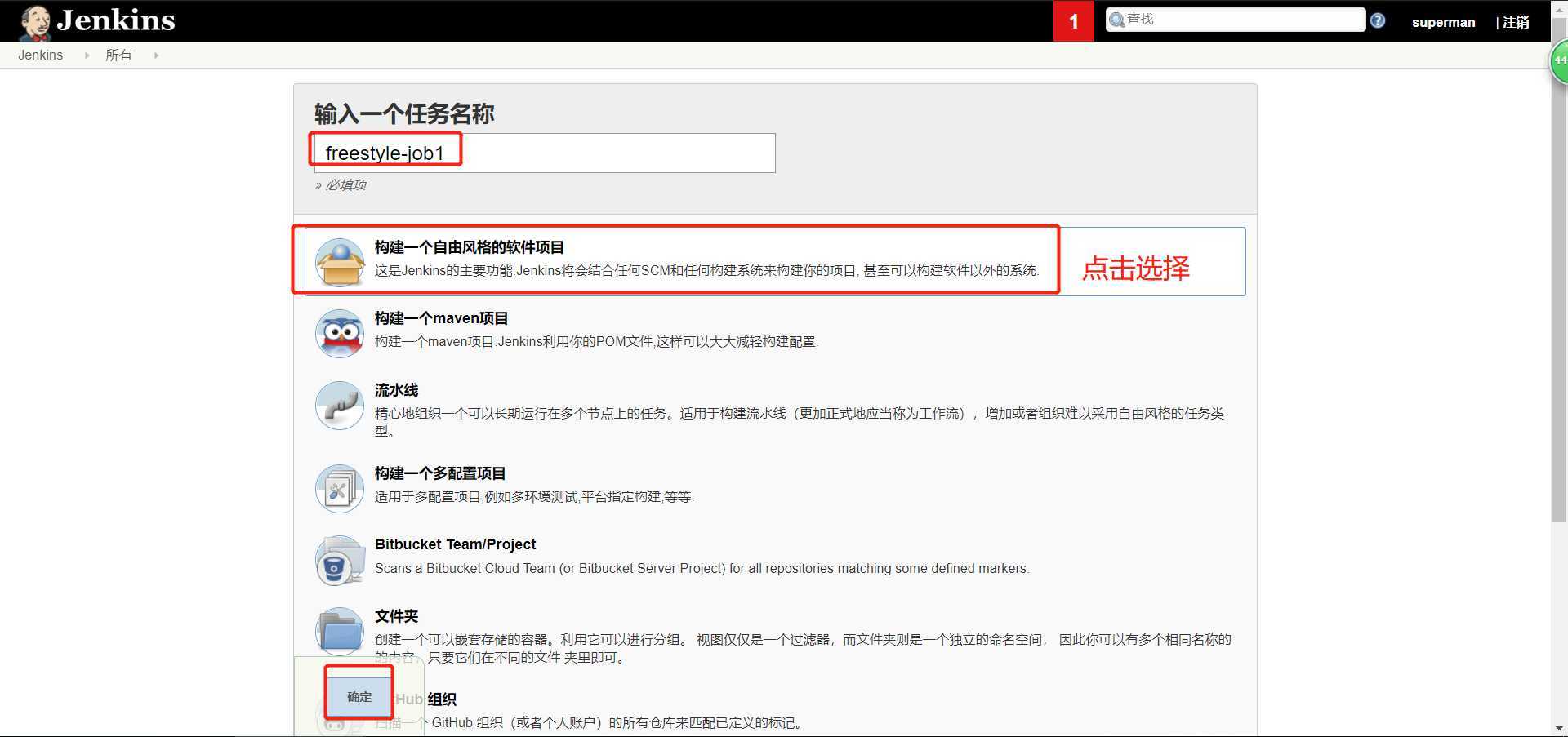Select the maven project owl icon
Viewport: 1568px width, 737px height.
(340, 333)
